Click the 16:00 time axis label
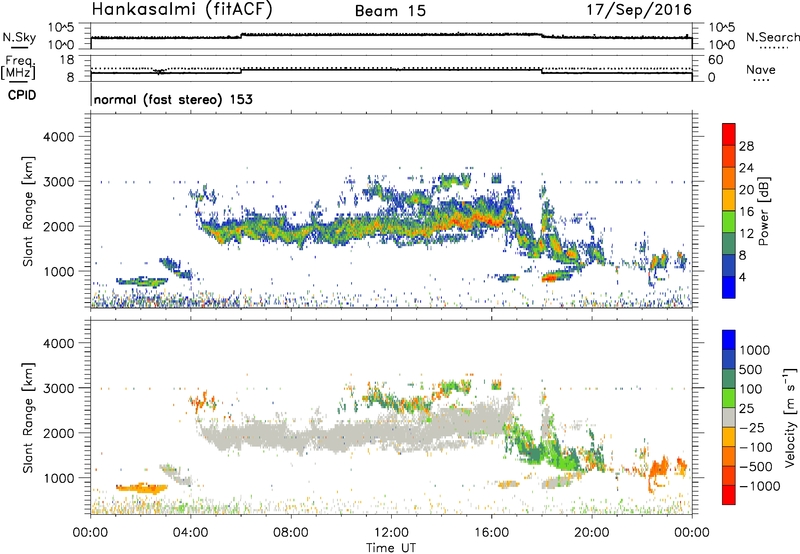 coord(491,533)
